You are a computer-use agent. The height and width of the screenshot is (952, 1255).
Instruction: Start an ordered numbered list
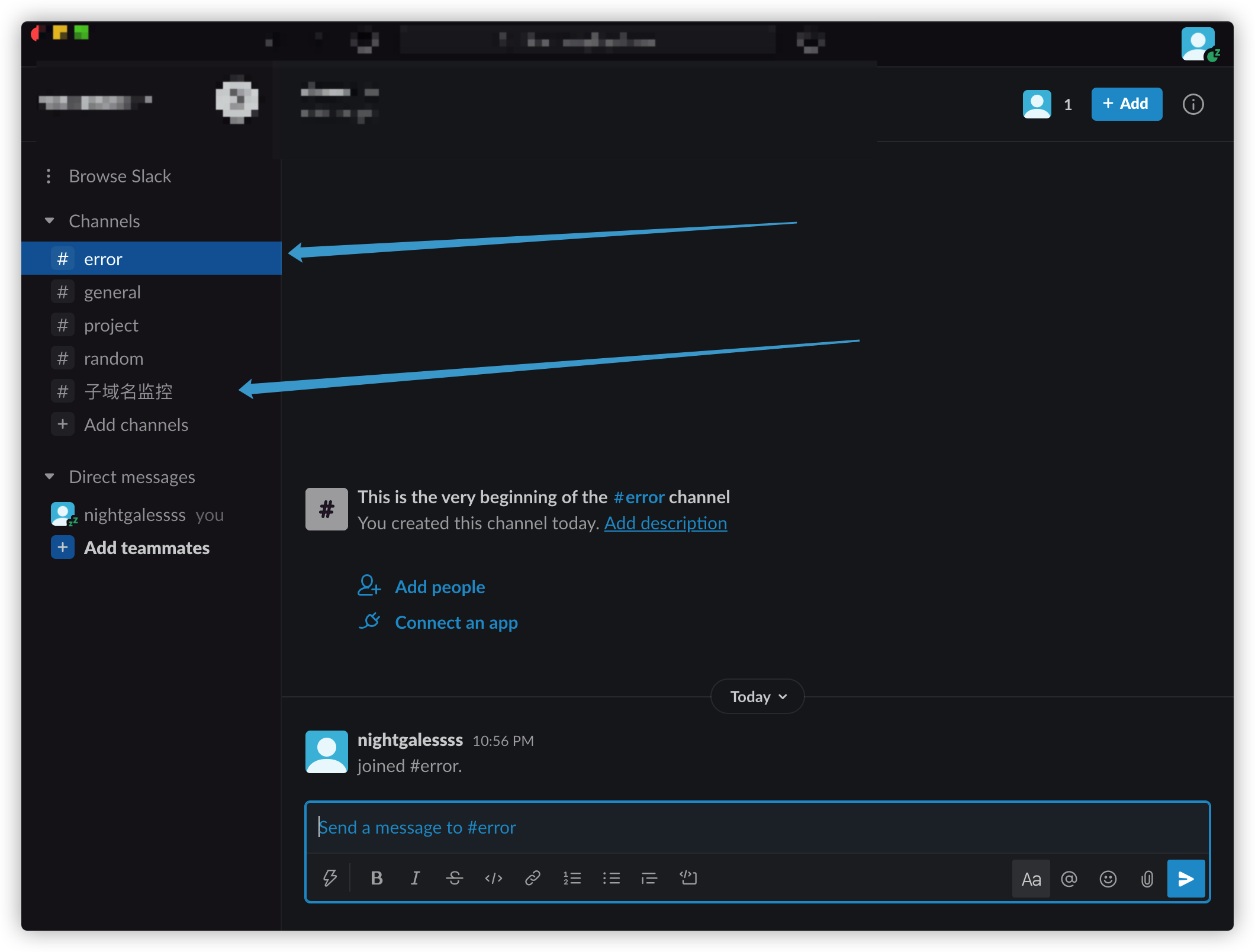tap(572, 878)
